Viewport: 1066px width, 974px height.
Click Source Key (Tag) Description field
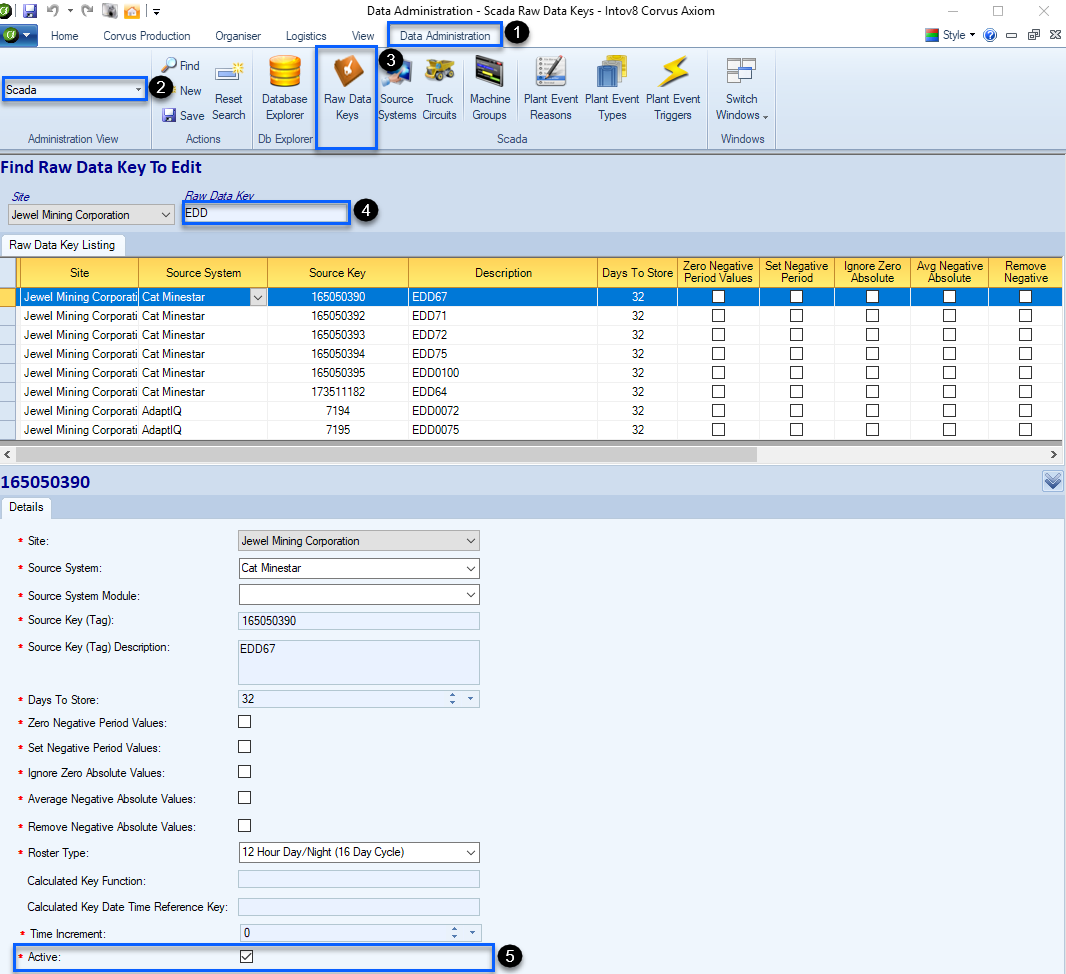(359, 662)
